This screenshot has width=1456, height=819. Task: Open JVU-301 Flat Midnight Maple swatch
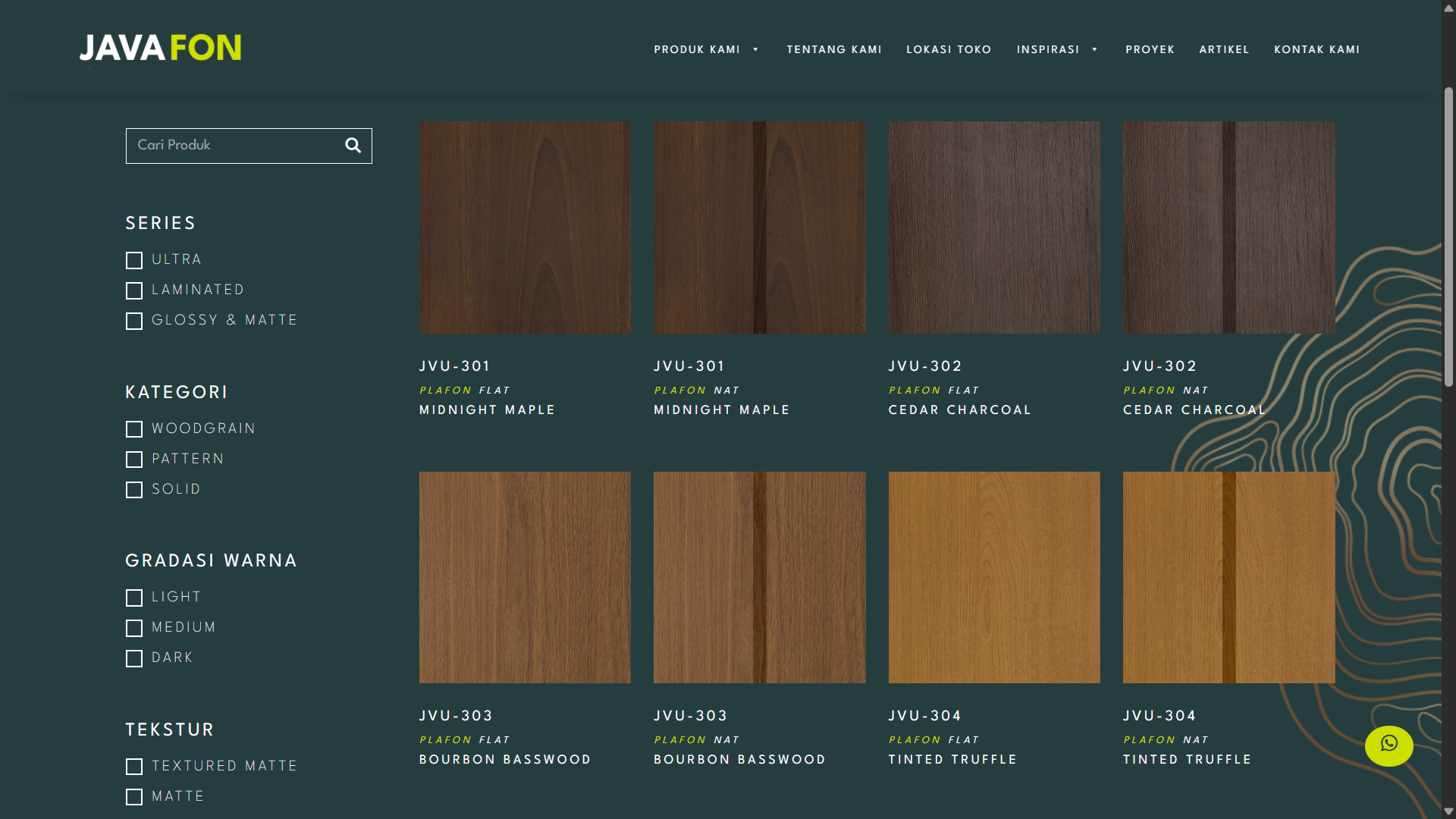525,227
